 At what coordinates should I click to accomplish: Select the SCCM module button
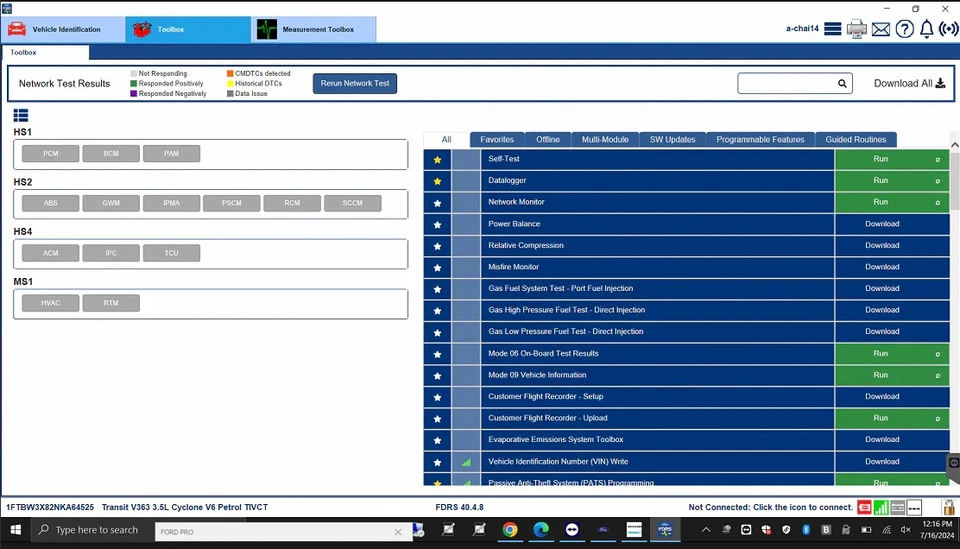[x=353, y=203]
